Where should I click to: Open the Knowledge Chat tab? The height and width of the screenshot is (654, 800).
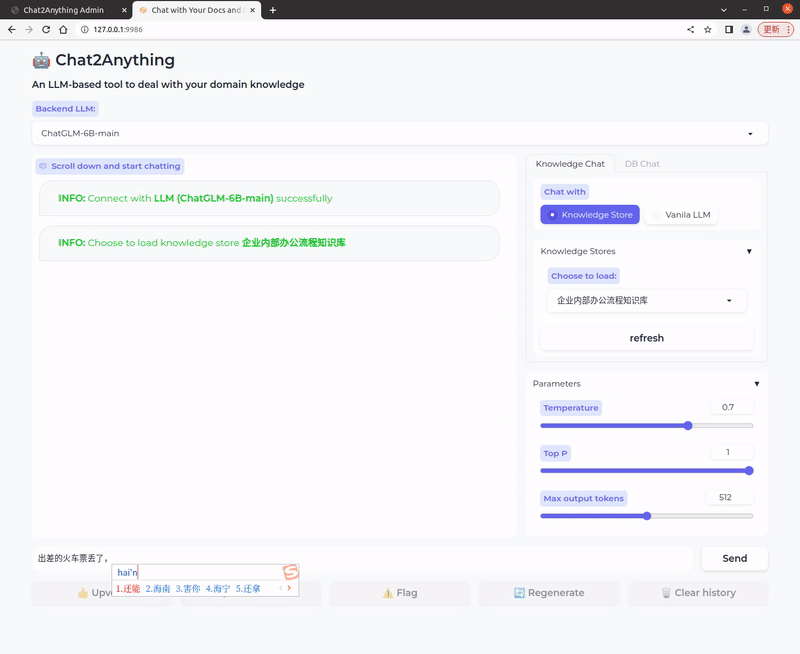click(570, 164)
